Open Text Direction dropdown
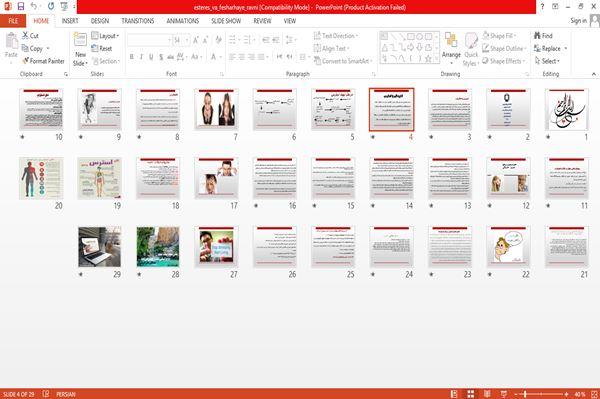Image resolution: width=600 pixels, height=399 pixels. [x=336, y=36]
